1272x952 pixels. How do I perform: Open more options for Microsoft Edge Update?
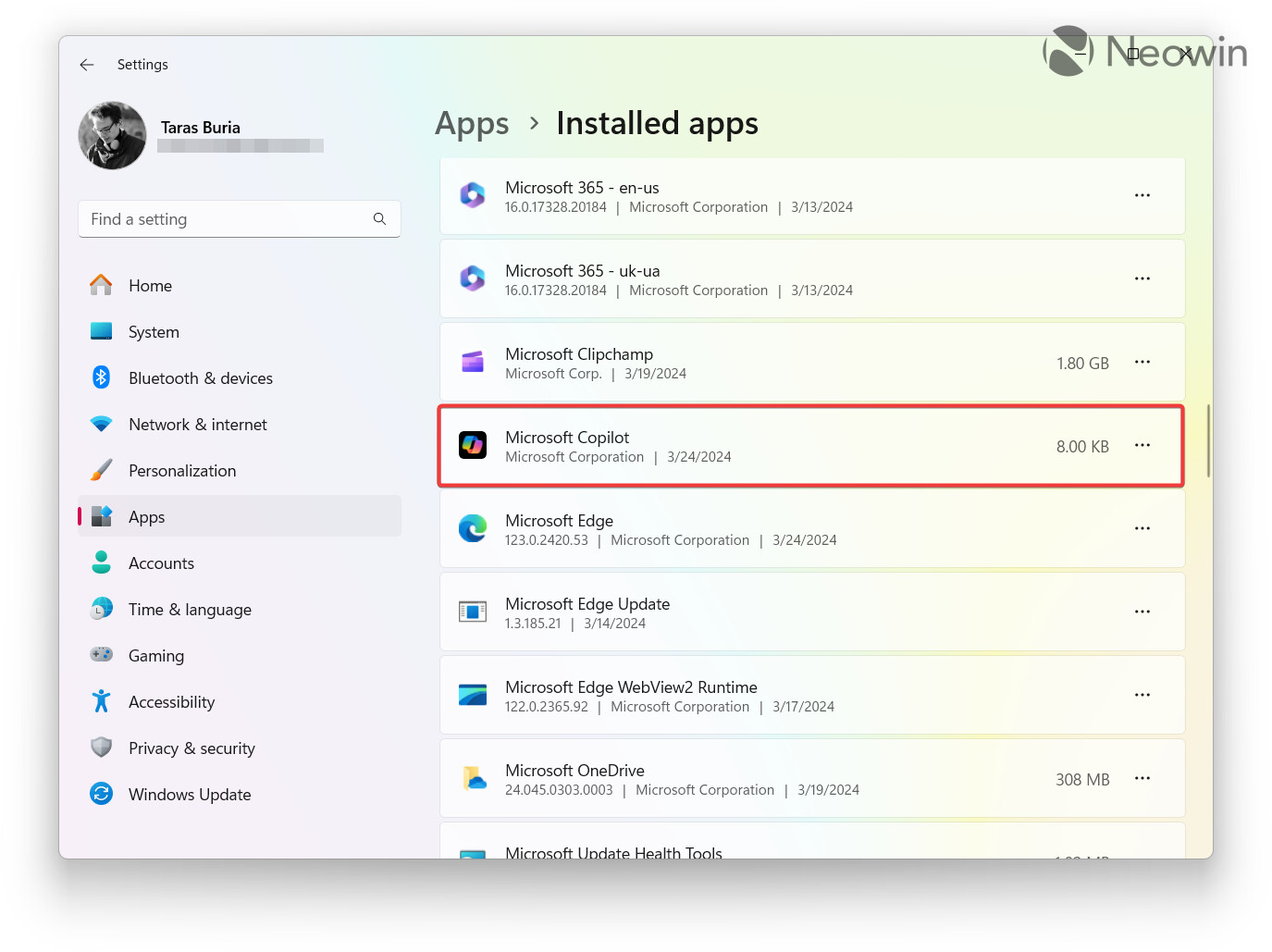1142,612
